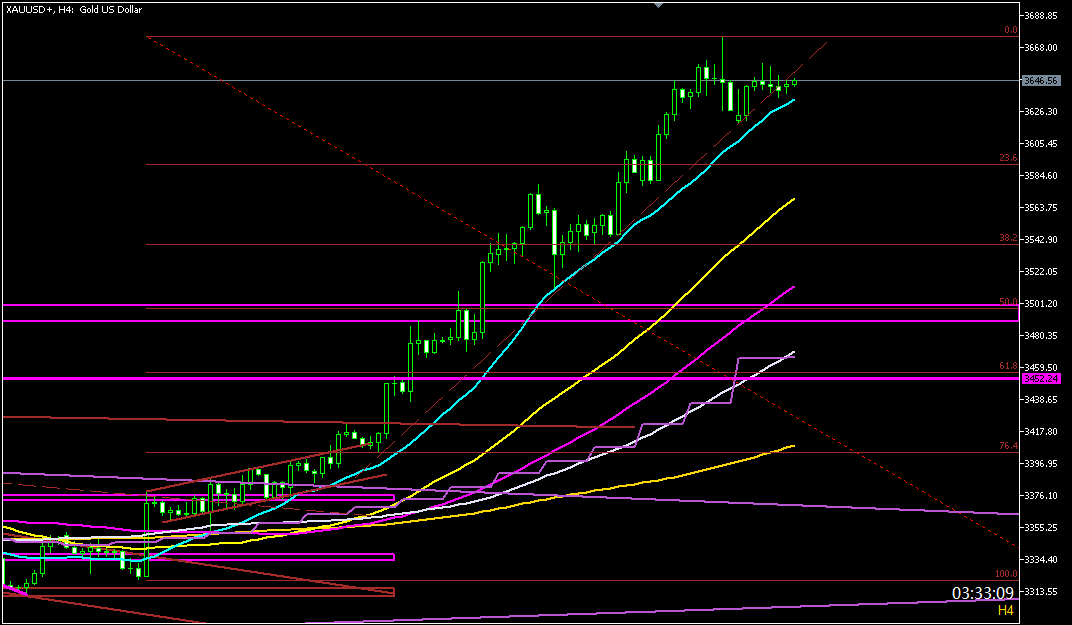The image size is (1072, 625).
Task: Click the right end of the cyan moving average
Action: tap(794, 100)
